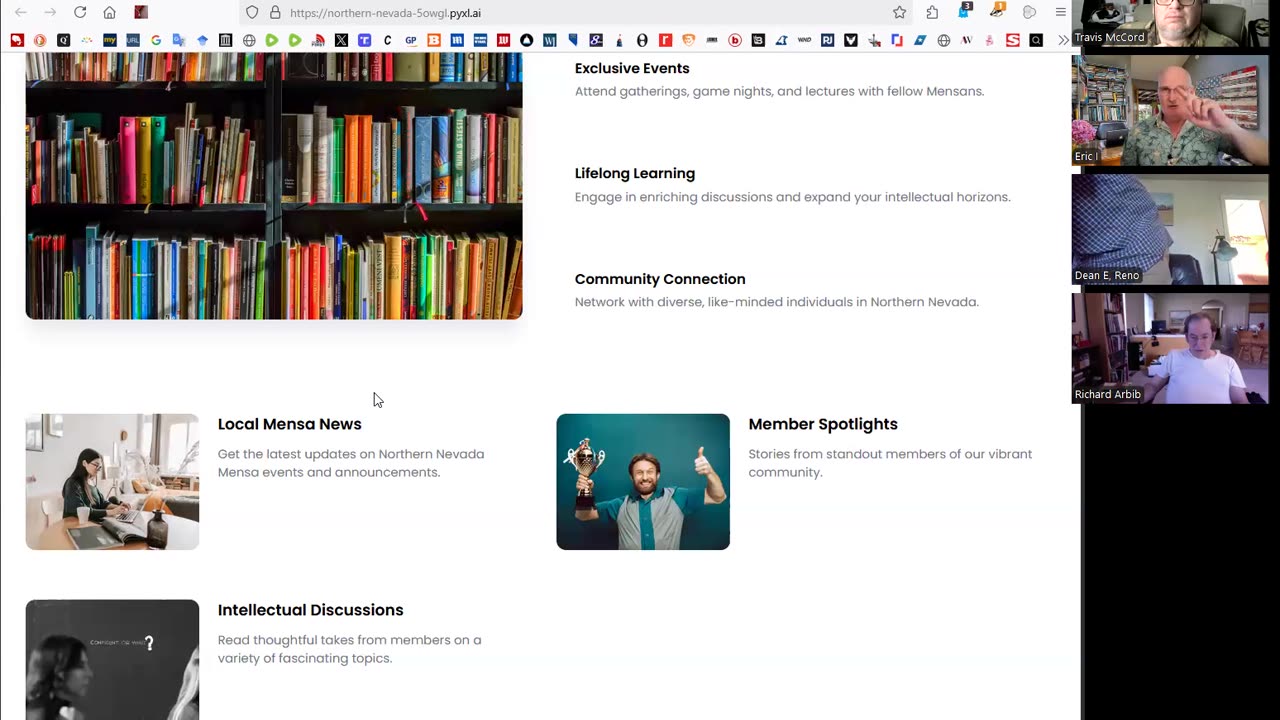
Task: Open the GoFundMe 'GP' bookmark
Action: tap(411, 40)
